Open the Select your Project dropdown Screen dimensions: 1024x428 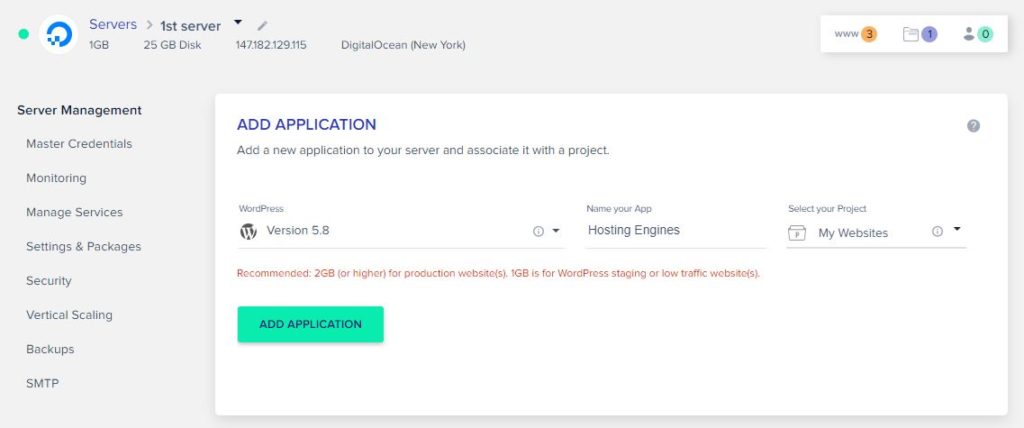coord(876,232)
